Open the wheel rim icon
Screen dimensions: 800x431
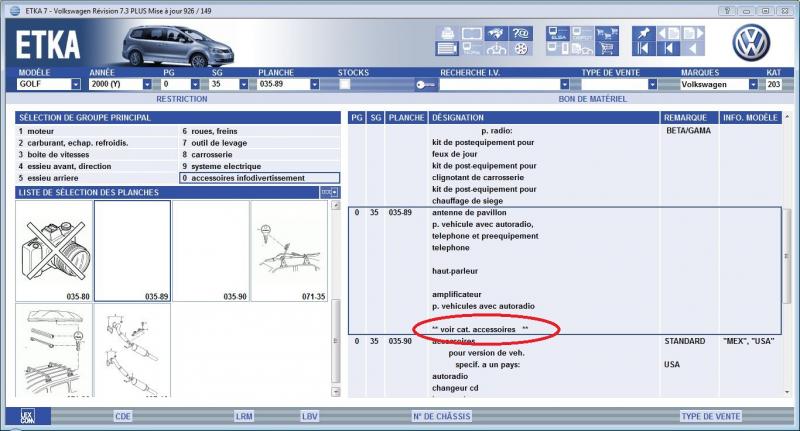[x=520, y=48]
